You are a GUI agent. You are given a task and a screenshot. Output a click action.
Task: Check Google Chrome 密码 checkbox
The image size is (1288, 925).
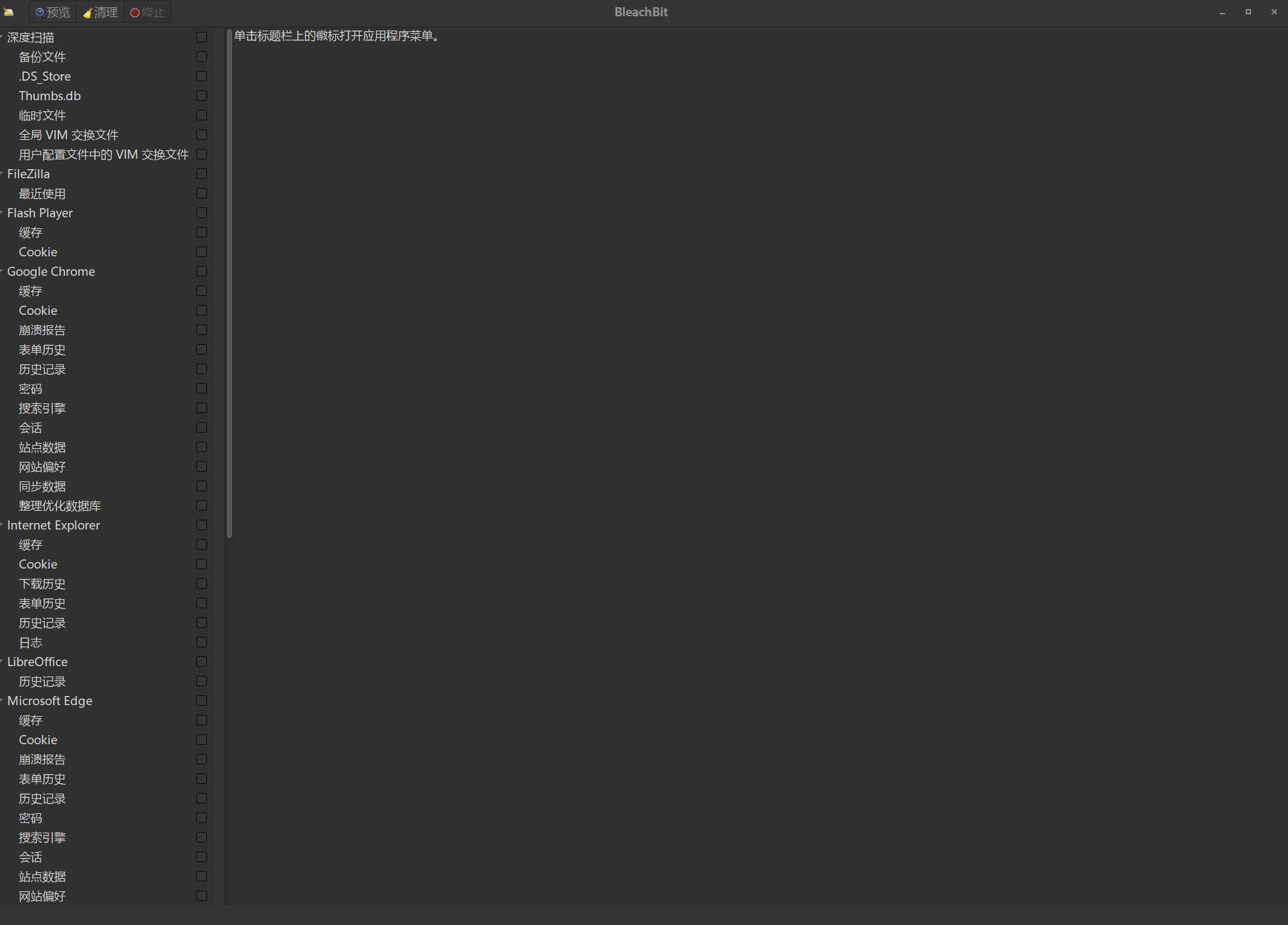pos(202,389)
